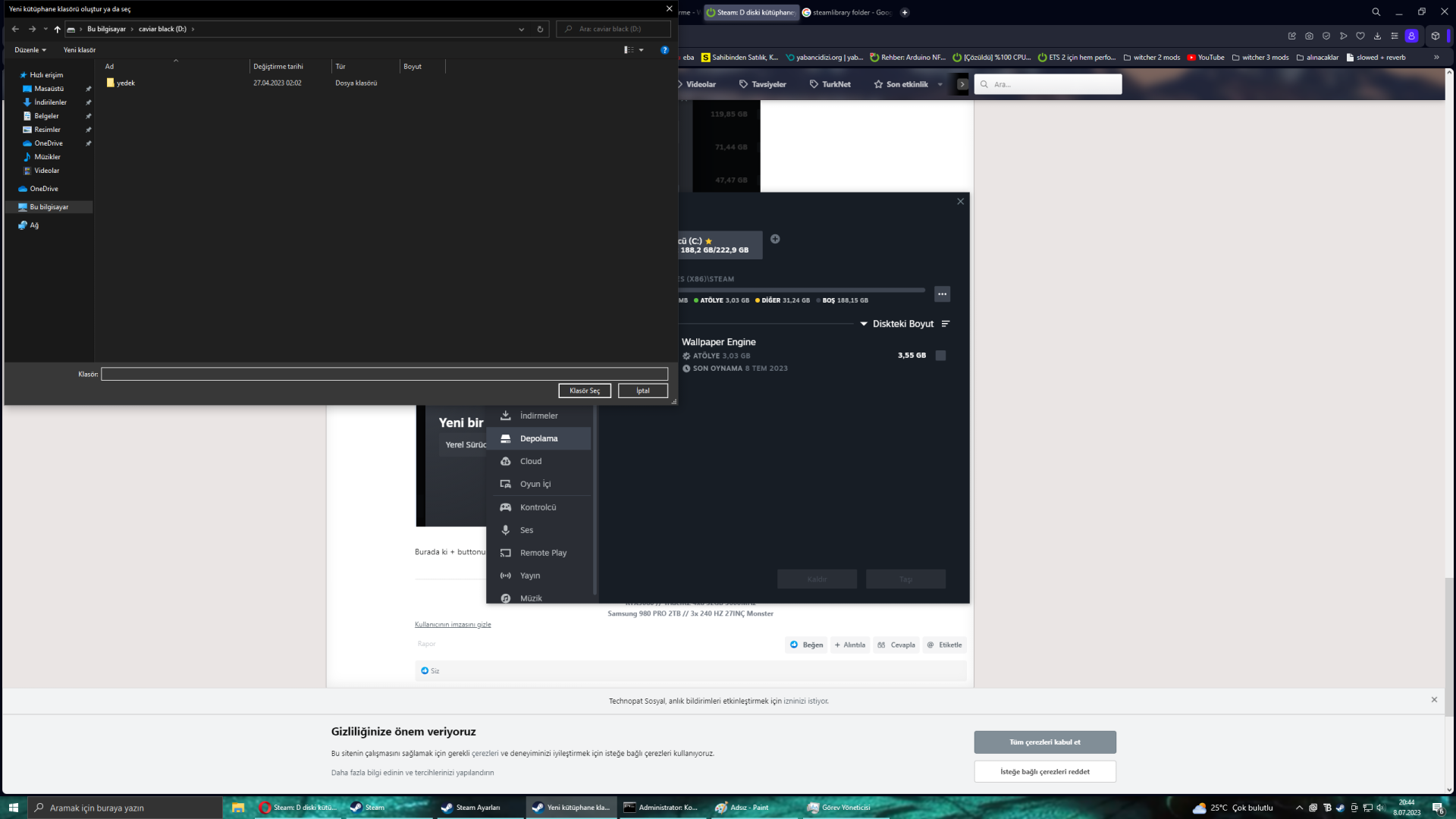Expand the Diskteki Boyut sort dropdown

[864, 324]
